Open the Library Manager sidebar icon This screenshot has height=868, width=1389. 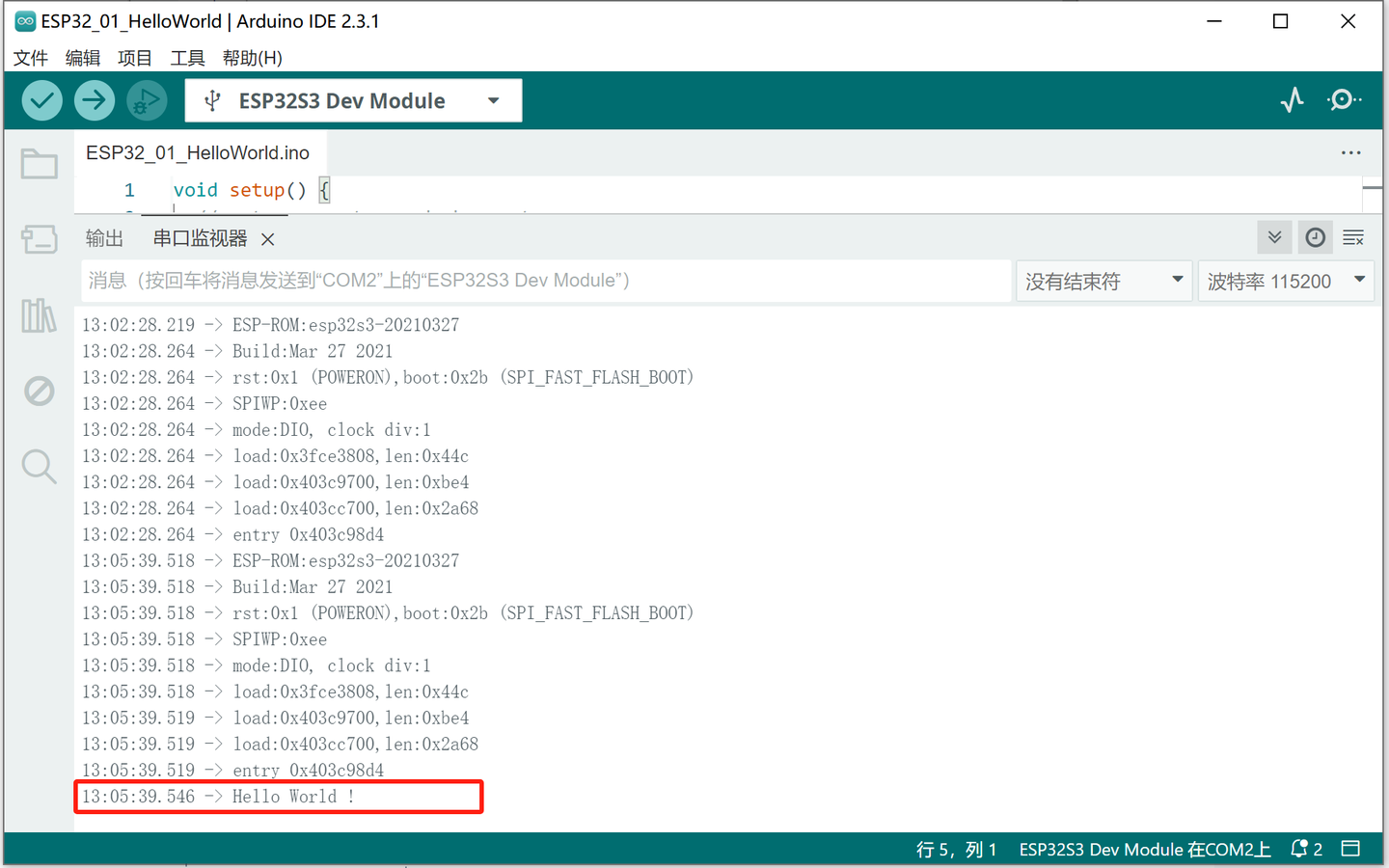pos(39,315)
